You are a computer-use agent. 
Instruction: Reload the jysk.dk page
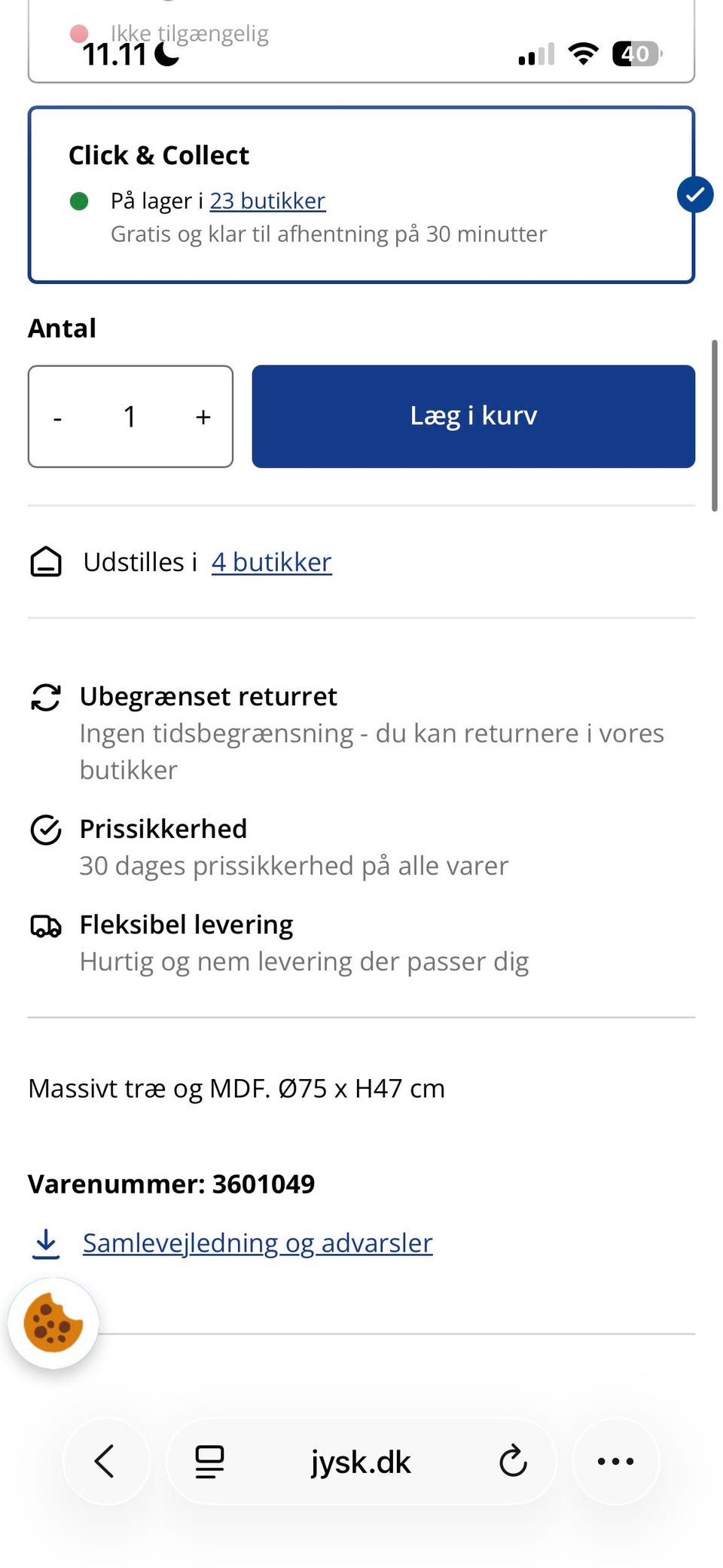pyautogui.click(x=513, y=1461)
